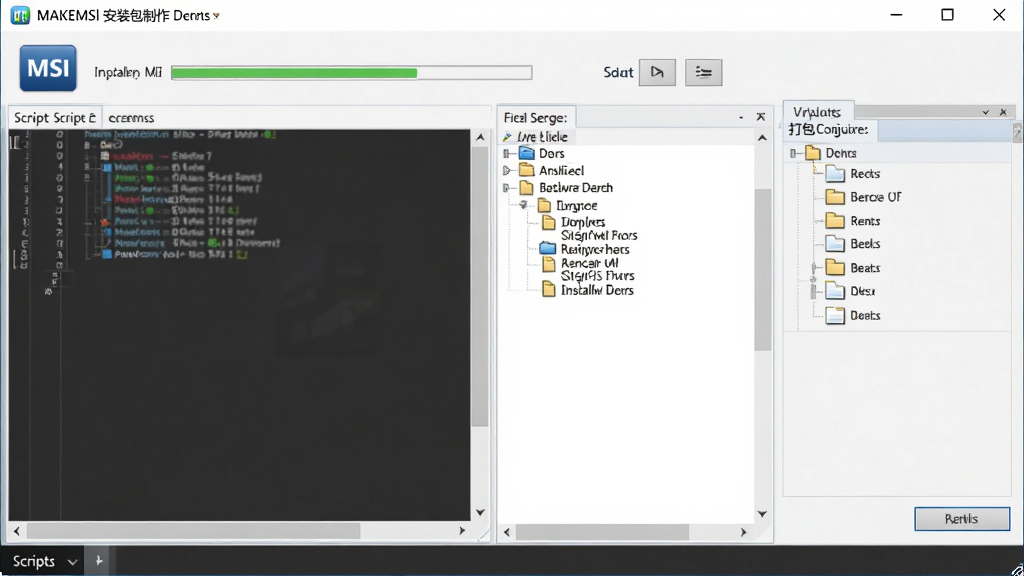The width and height of the screenshot is (1024, 576).
Task: Select the Betlwre Derch folder icon
Action: [x=526, y=188]
